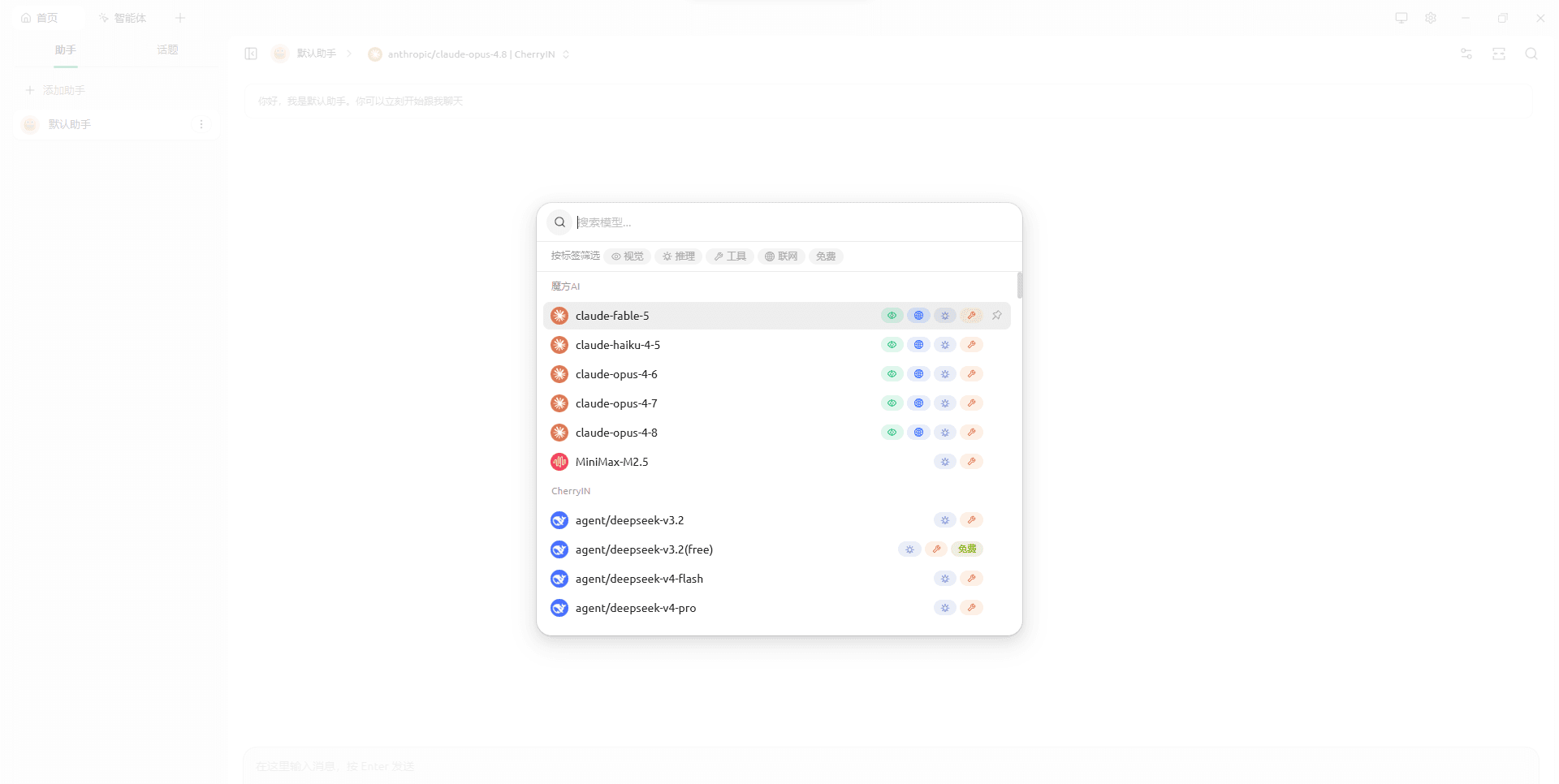
Task: Click the tool wrench tag on claude-fable-5
Action: point(971,316)
